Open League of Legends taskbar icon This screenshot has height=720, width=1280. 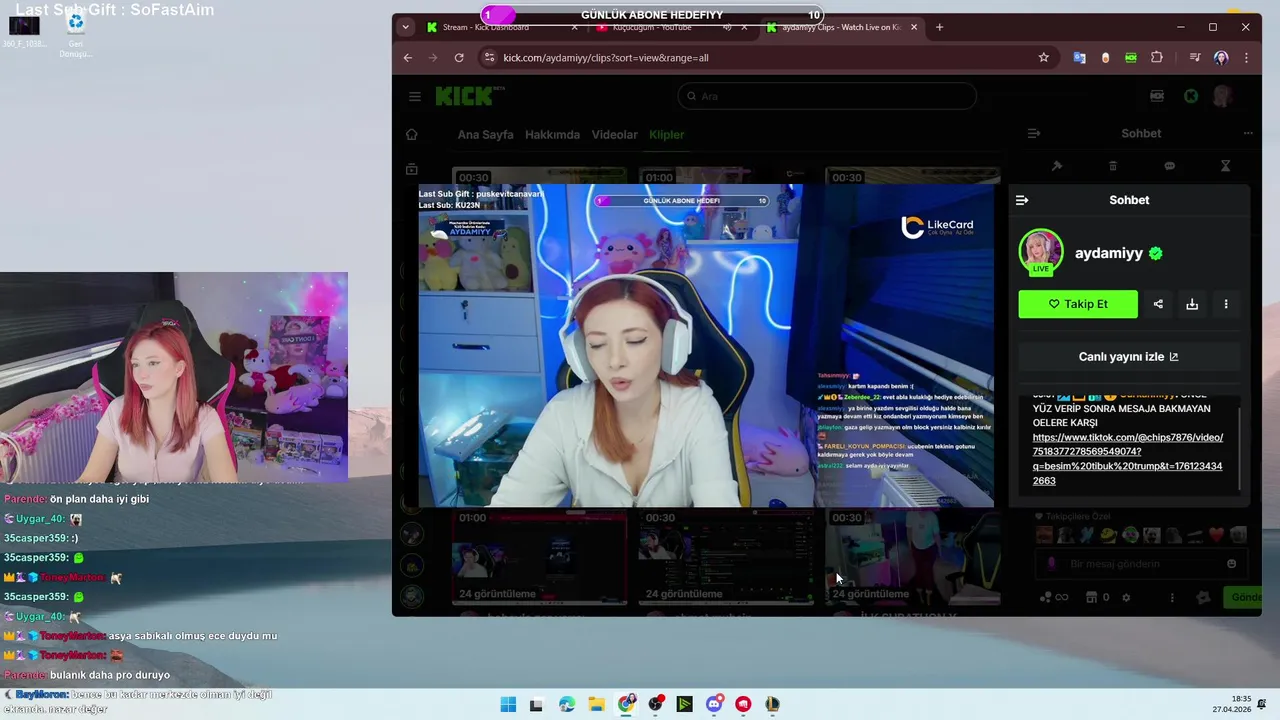(772, 704)
